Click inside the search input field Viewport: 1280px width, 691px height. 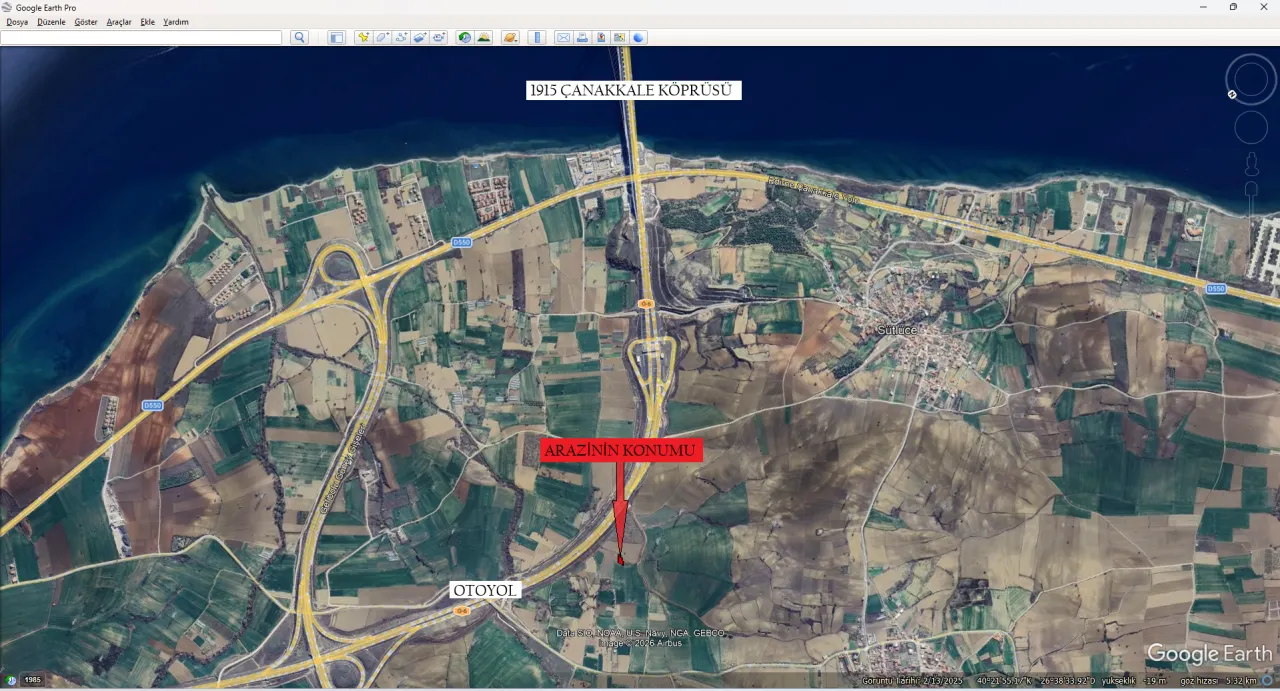click(x=141, y=38)
